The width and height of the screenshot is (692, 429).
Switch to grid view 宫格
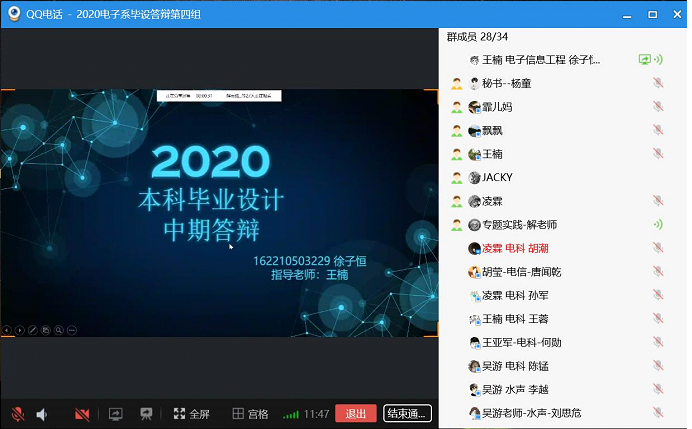tap(250, 414)
